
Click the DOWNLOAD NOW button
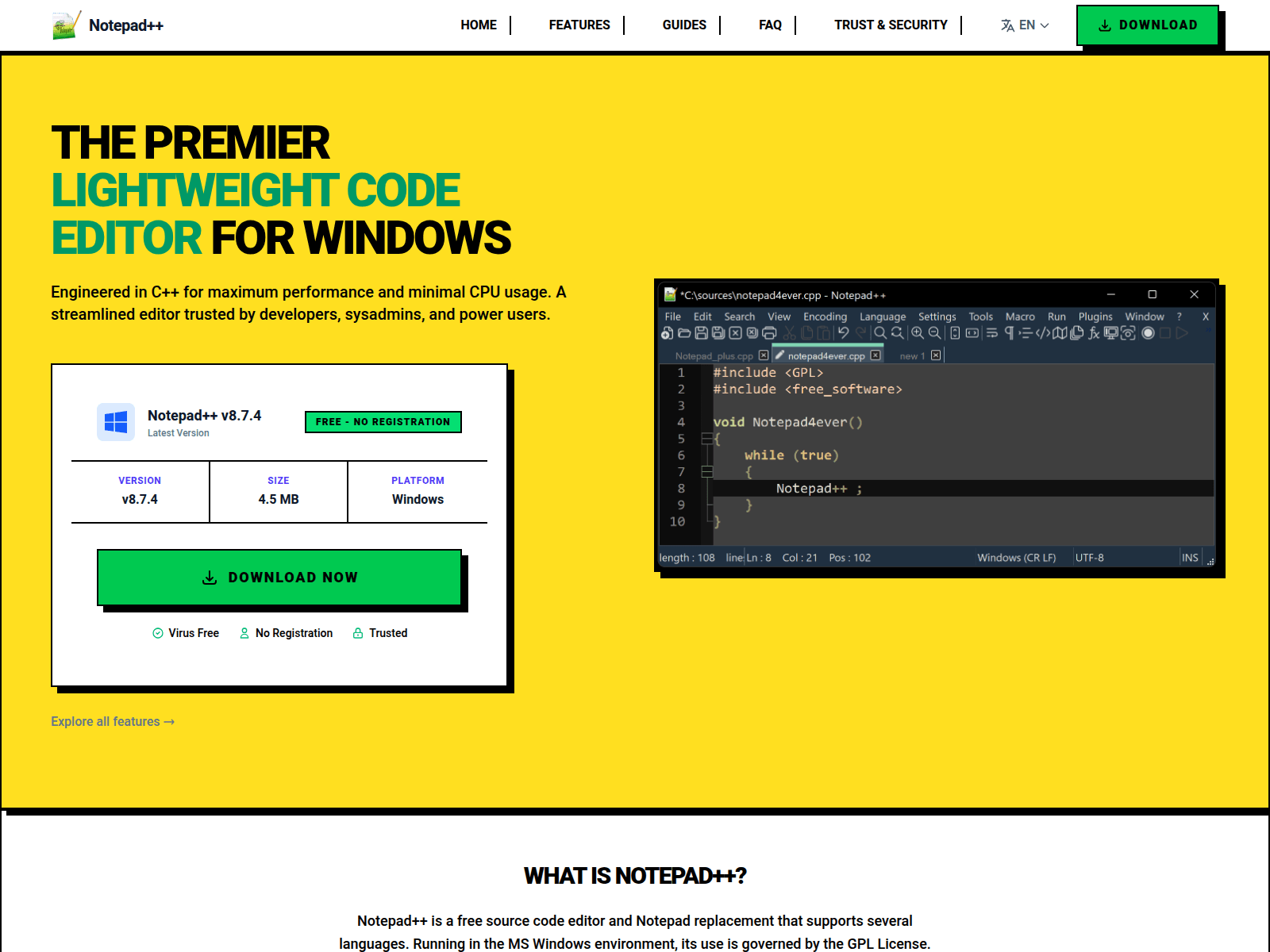click(x=279, y=578)
